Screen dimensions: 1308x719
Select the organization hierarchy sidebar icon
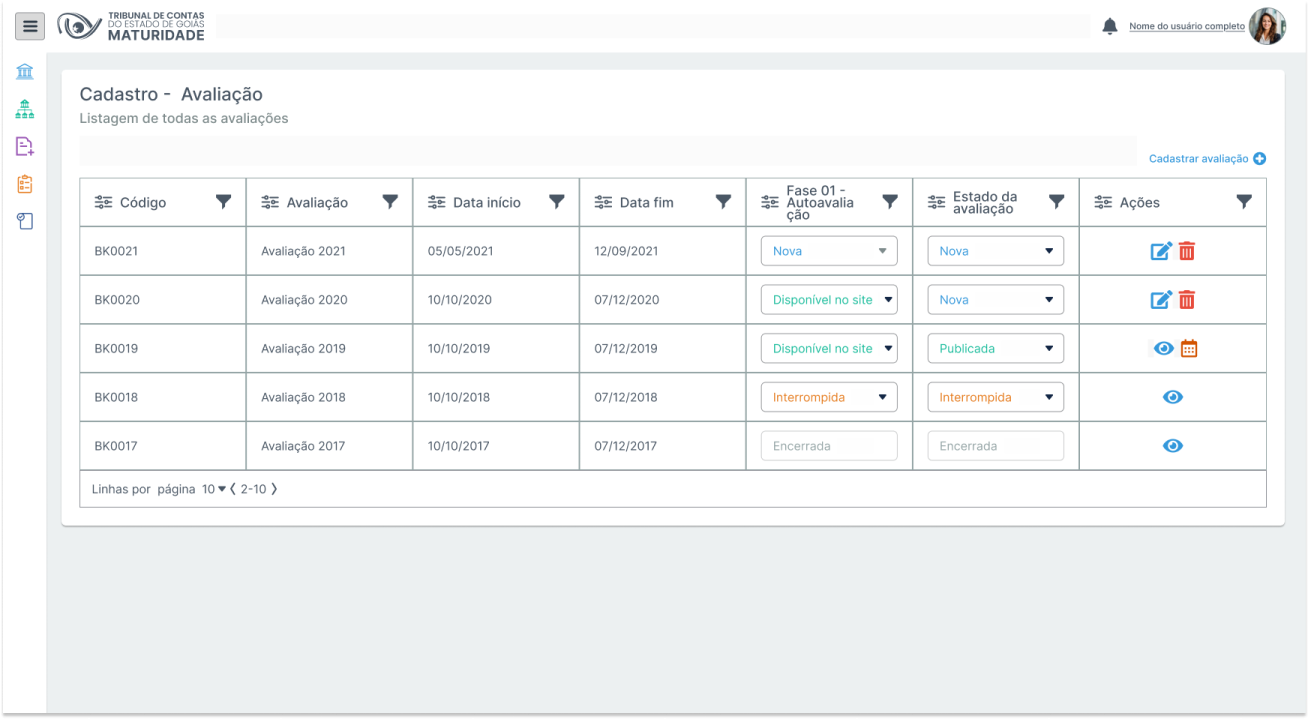(25, 109)
